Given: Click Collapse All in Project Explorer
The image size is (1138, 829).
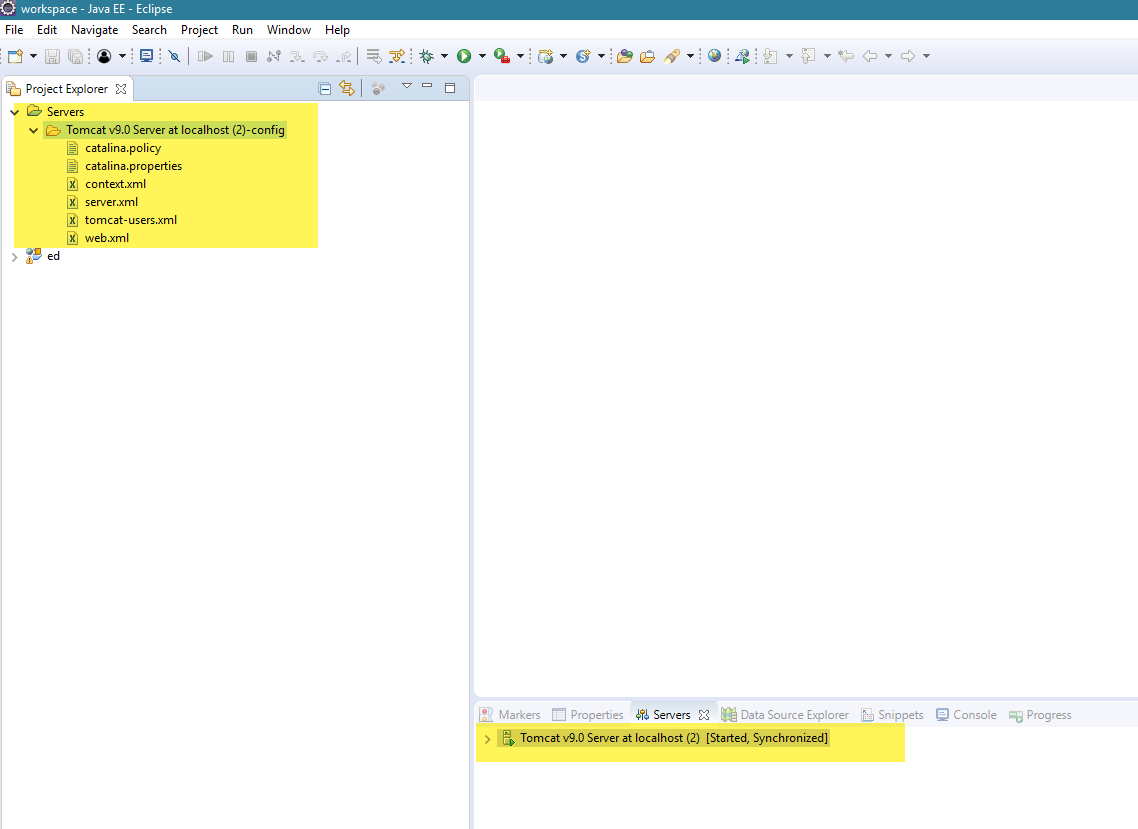Looking at the screenshot, I should point(325,89).
